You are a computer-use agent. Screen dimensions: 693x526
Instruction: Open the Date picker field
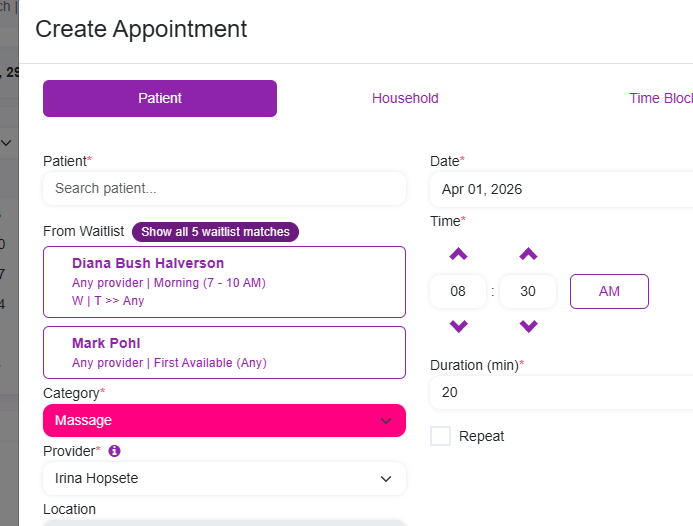(560, 189)
